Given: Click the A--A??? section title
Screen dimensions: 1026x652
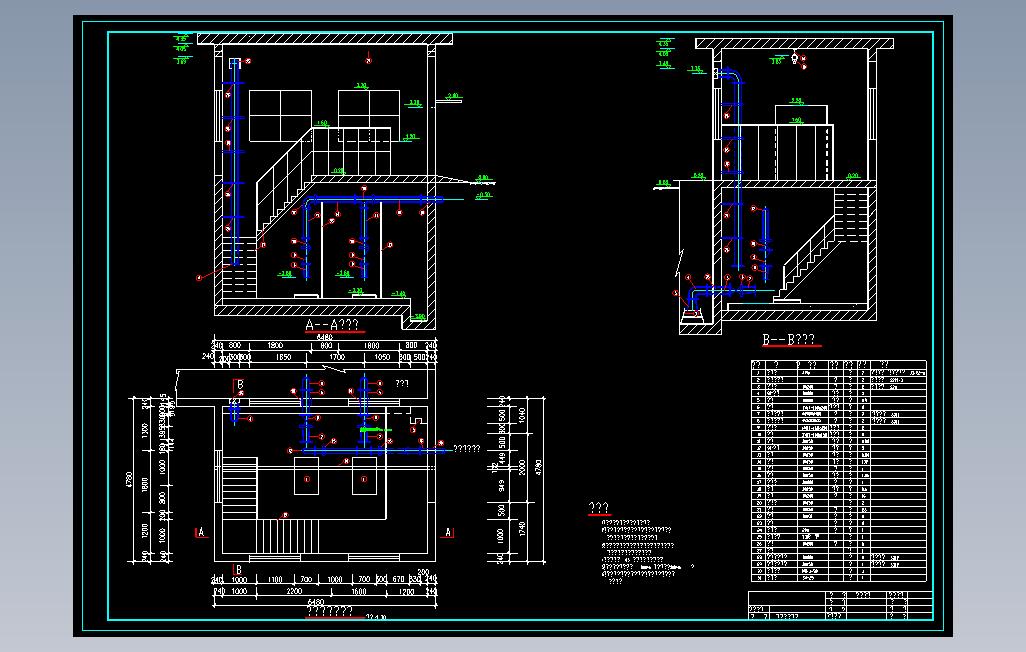Looking at the screenshot, I should pos(332,325).
